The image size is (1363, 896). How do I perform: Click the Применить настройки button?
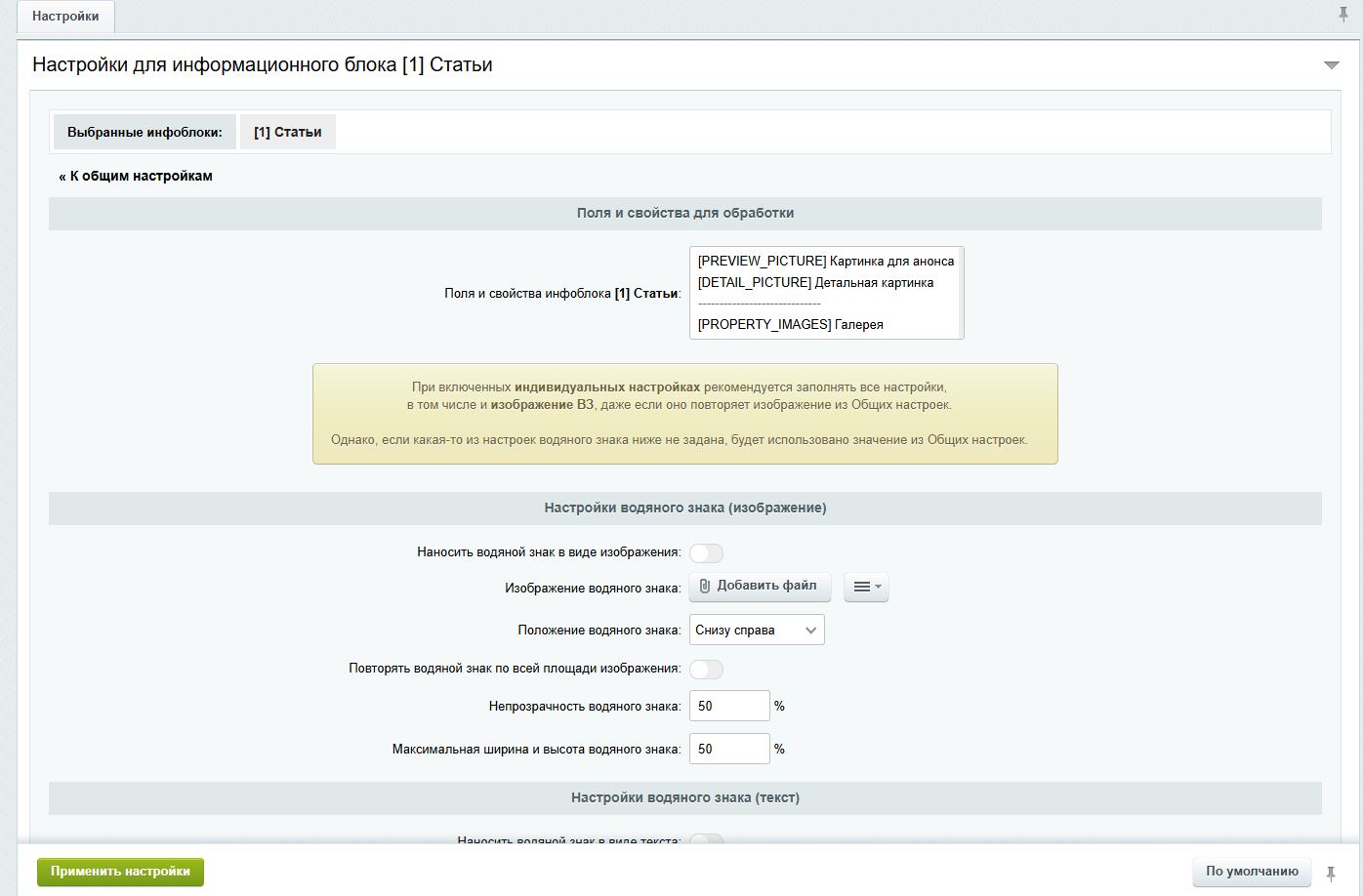point(120,872)
